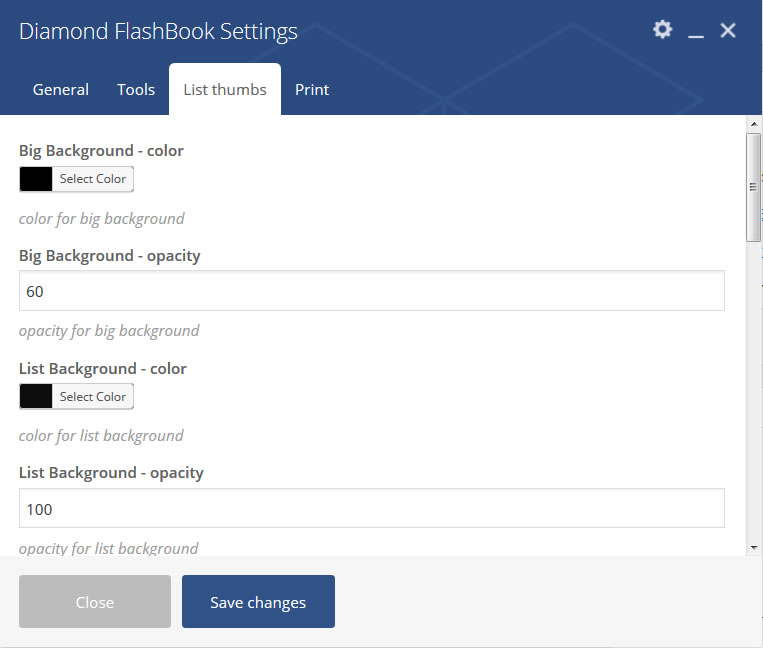
Task: Click the gray Close button
Action: pos(95,602)
